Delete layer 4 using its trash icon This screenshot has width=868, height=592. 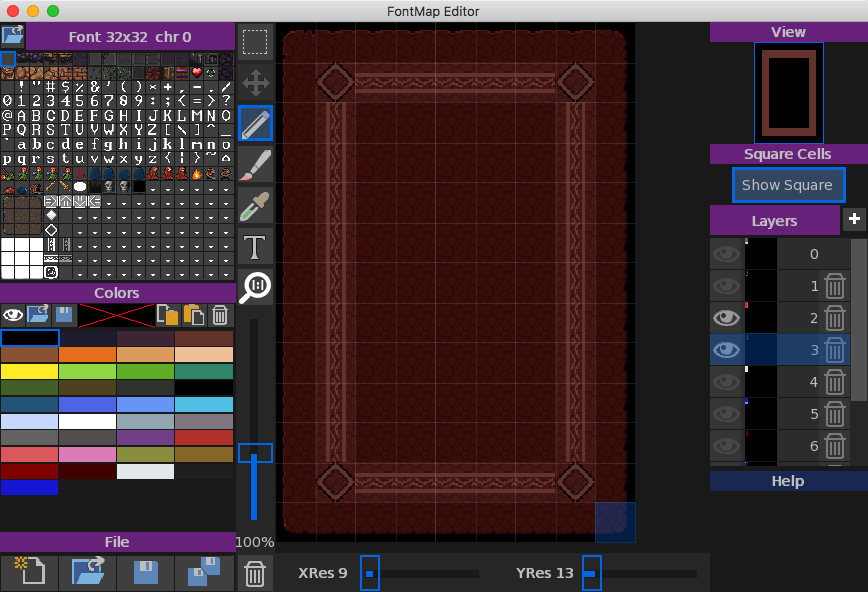pyautogui.click(x=836, y=382)
